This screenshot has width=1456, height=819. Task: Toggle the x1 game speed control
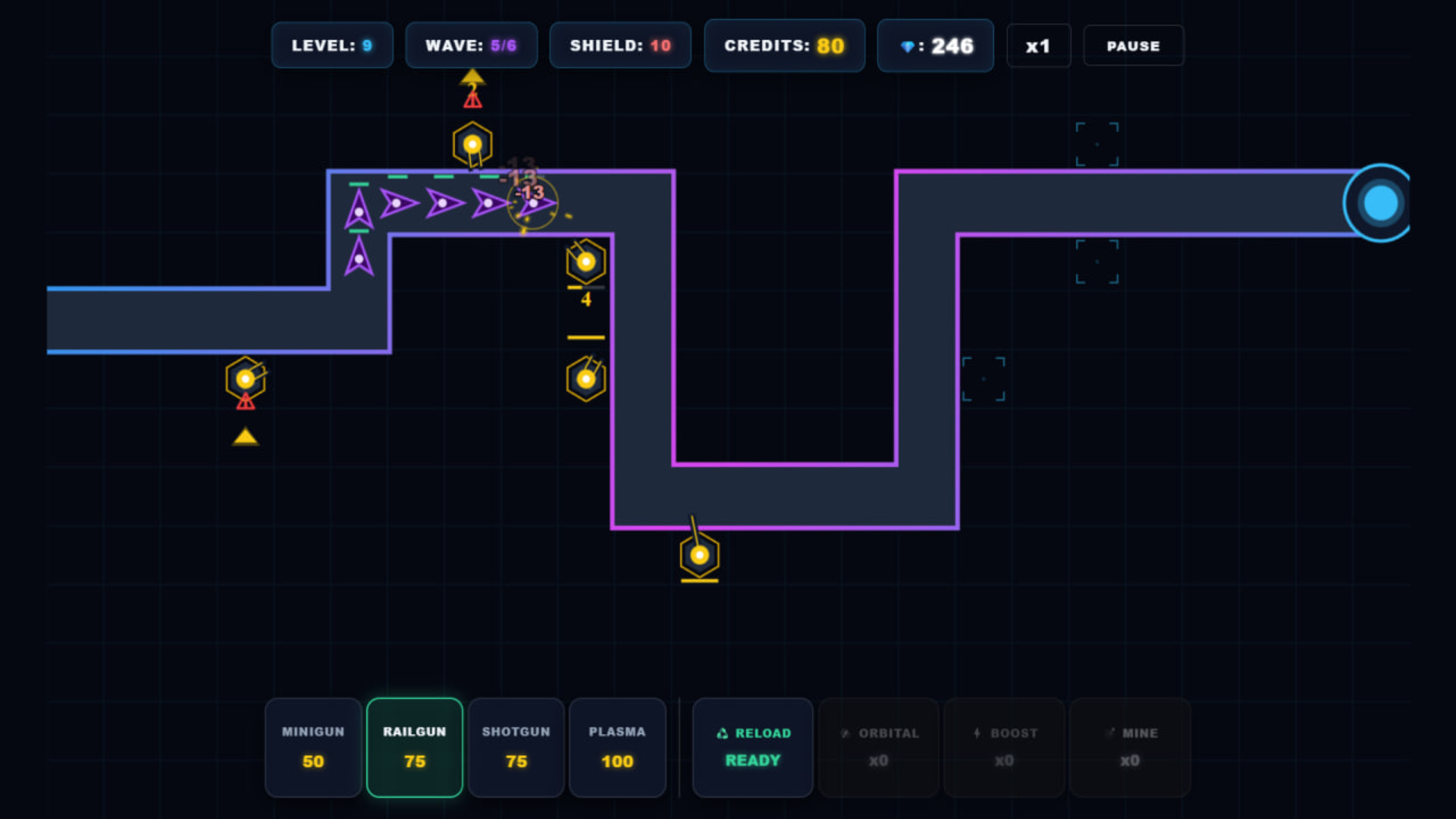point(1038,45)
